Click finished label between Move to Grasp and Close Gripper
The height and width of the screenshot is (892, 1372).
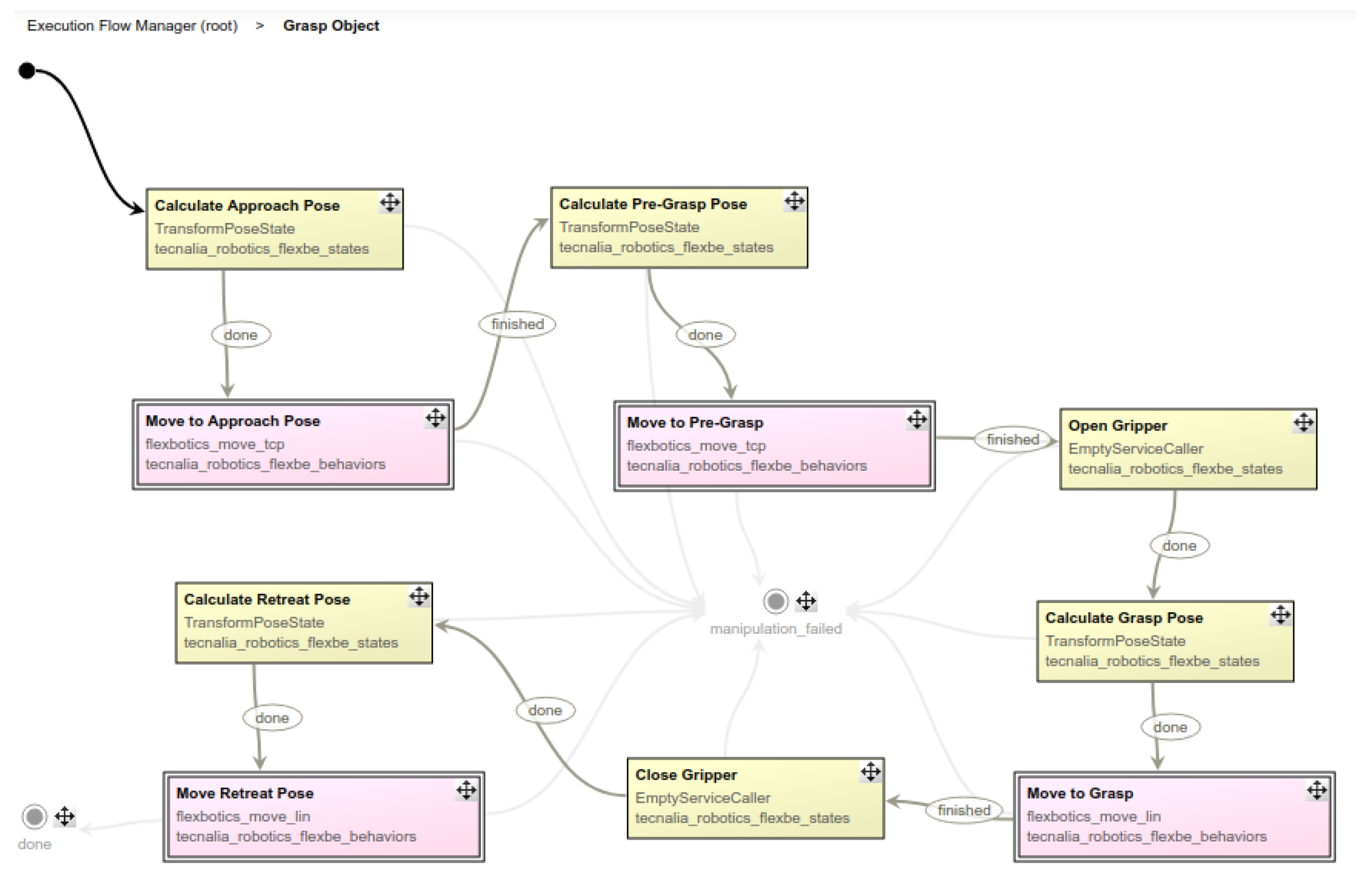pos(964,810)
